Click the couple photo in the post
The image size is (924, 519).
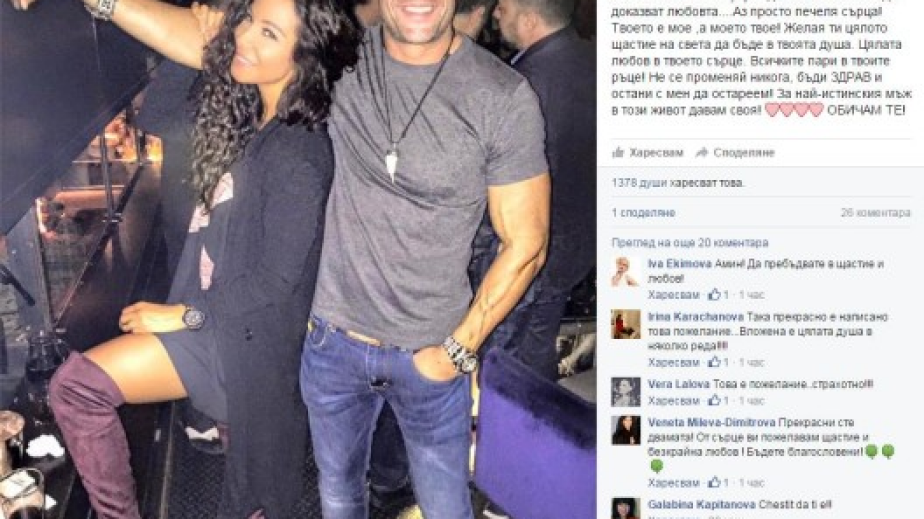click(298, 259)
